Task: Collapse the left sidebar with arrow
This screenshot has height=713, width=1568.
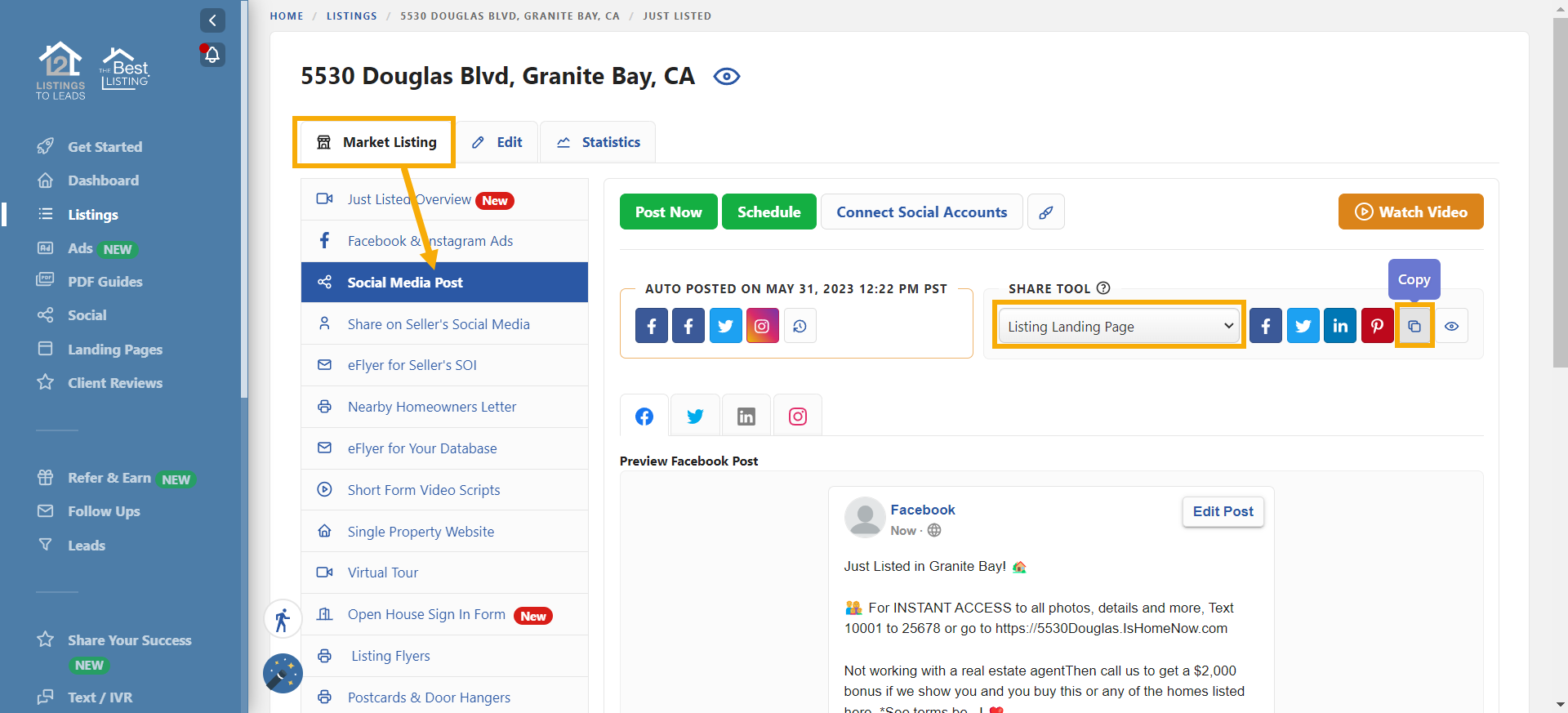Action: pos(212,20)
